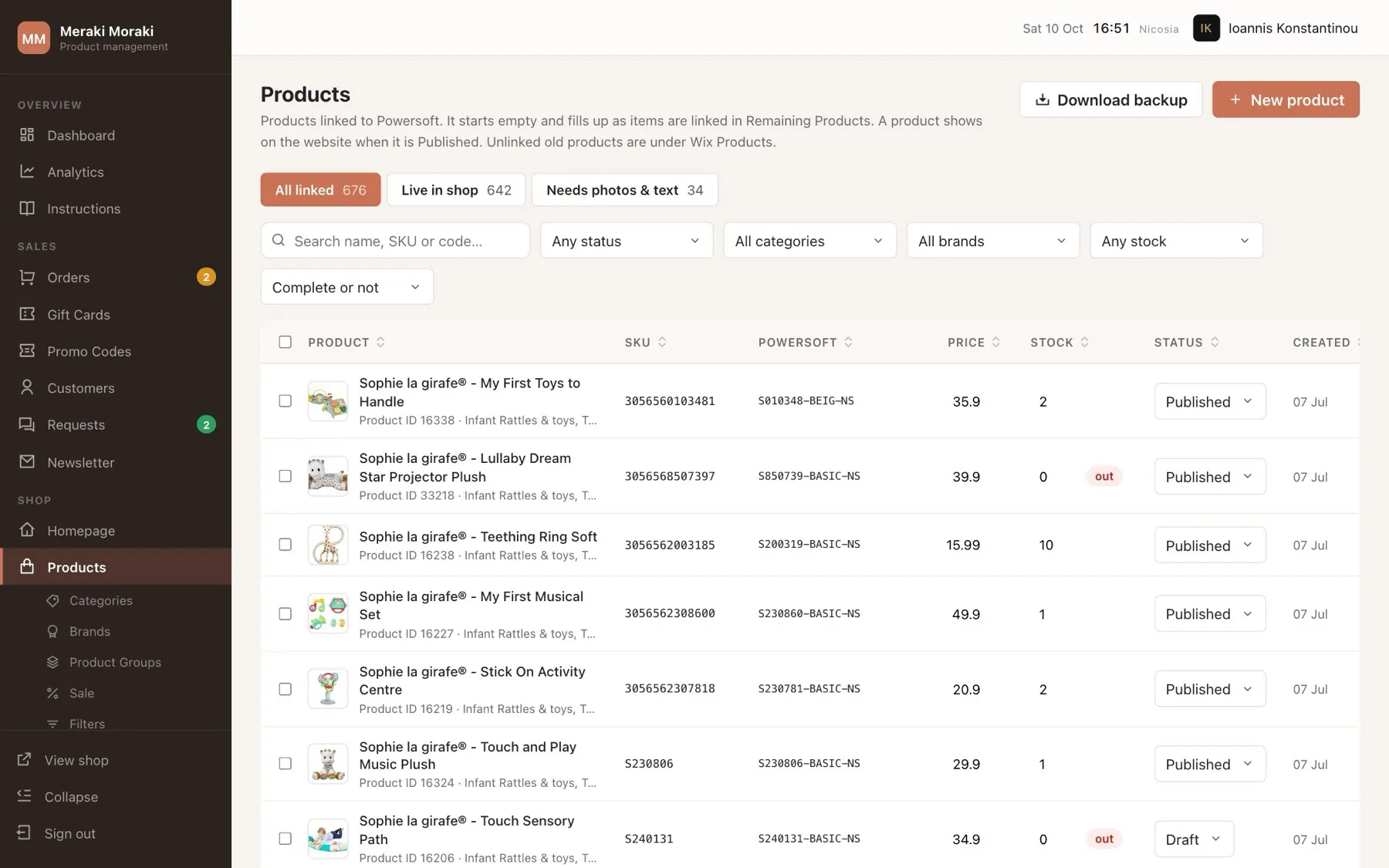Image resolution: width=1389 pixels, height=868 pixels.
Task: Open Dashboard icon in sidebar
Action: click(x=27, y=135)
